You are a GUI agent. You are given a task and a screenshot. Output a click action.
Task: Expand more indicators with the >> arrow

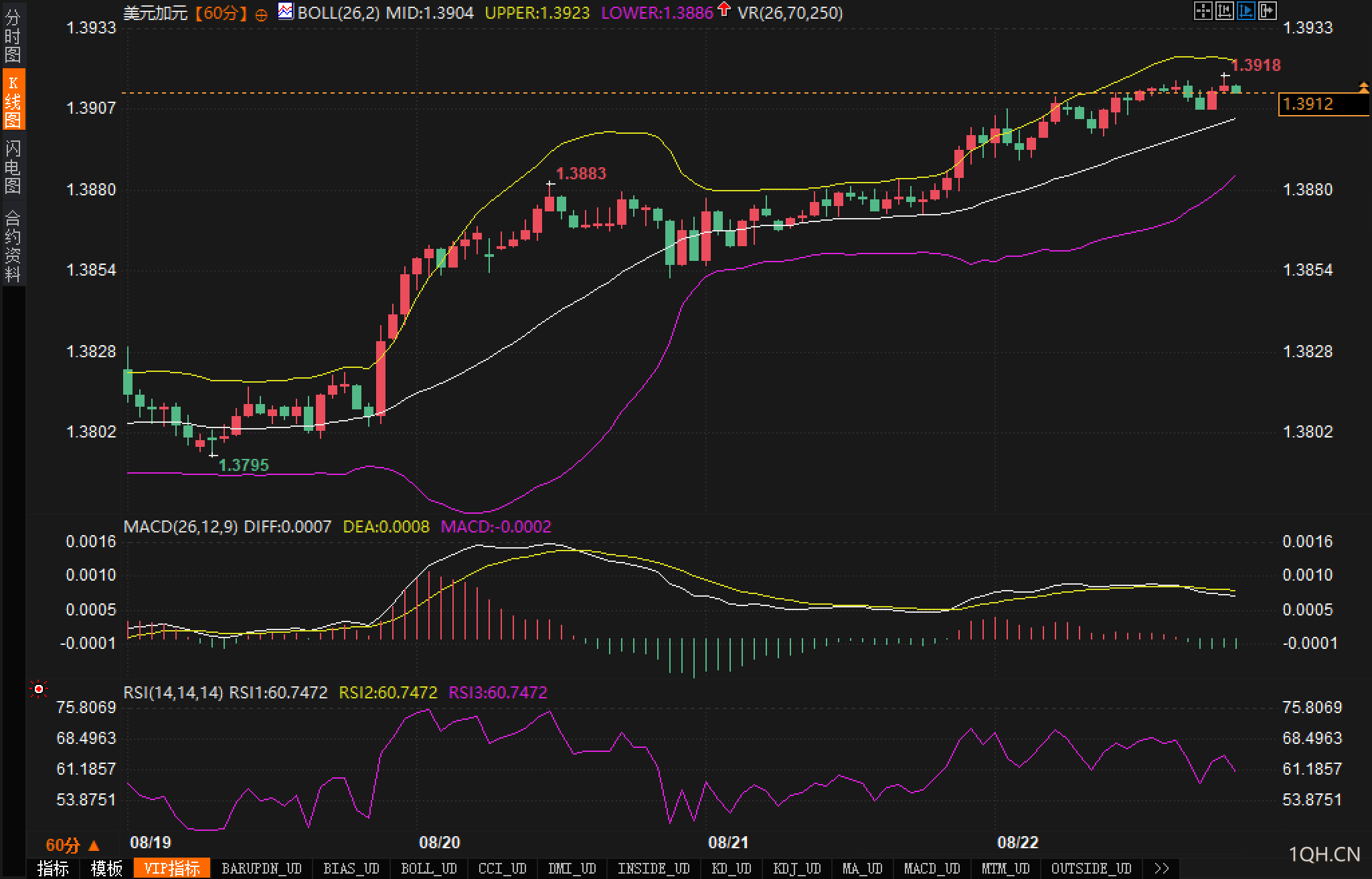pos(1162,868)
